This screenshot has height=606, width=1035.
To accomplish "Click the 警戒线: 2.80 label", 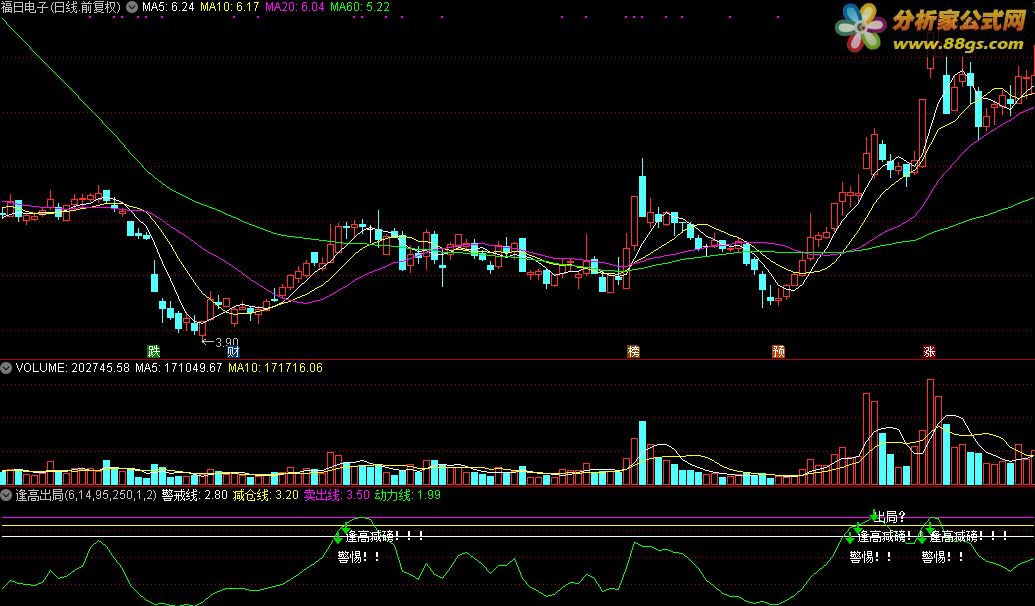I will [194, 495].
